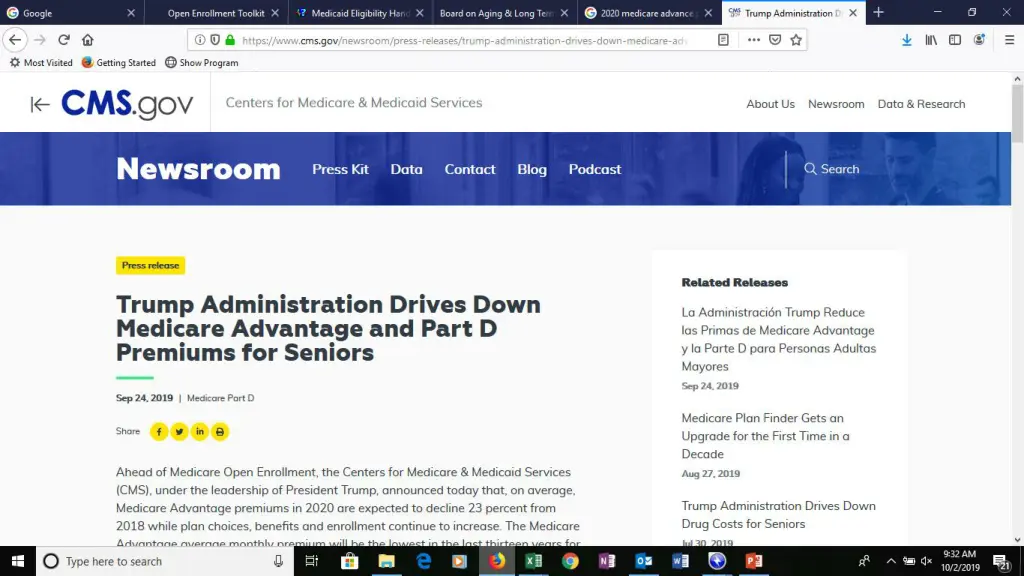The height and width of the screenshot is (576, 1024).
Task: Share the article on Facebook
Action: [x=159, y=432]
